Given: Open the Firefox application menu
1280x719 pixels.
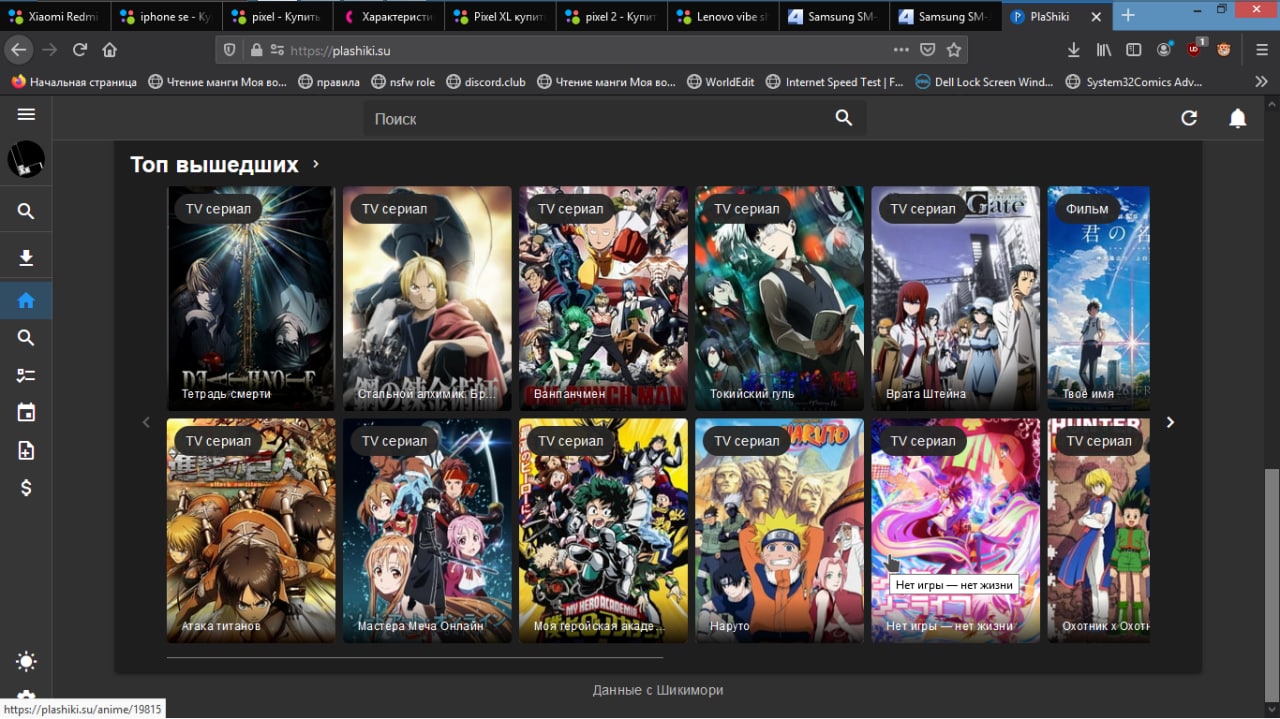Looking at the screenshot, I should click(x=1262, y=49).
